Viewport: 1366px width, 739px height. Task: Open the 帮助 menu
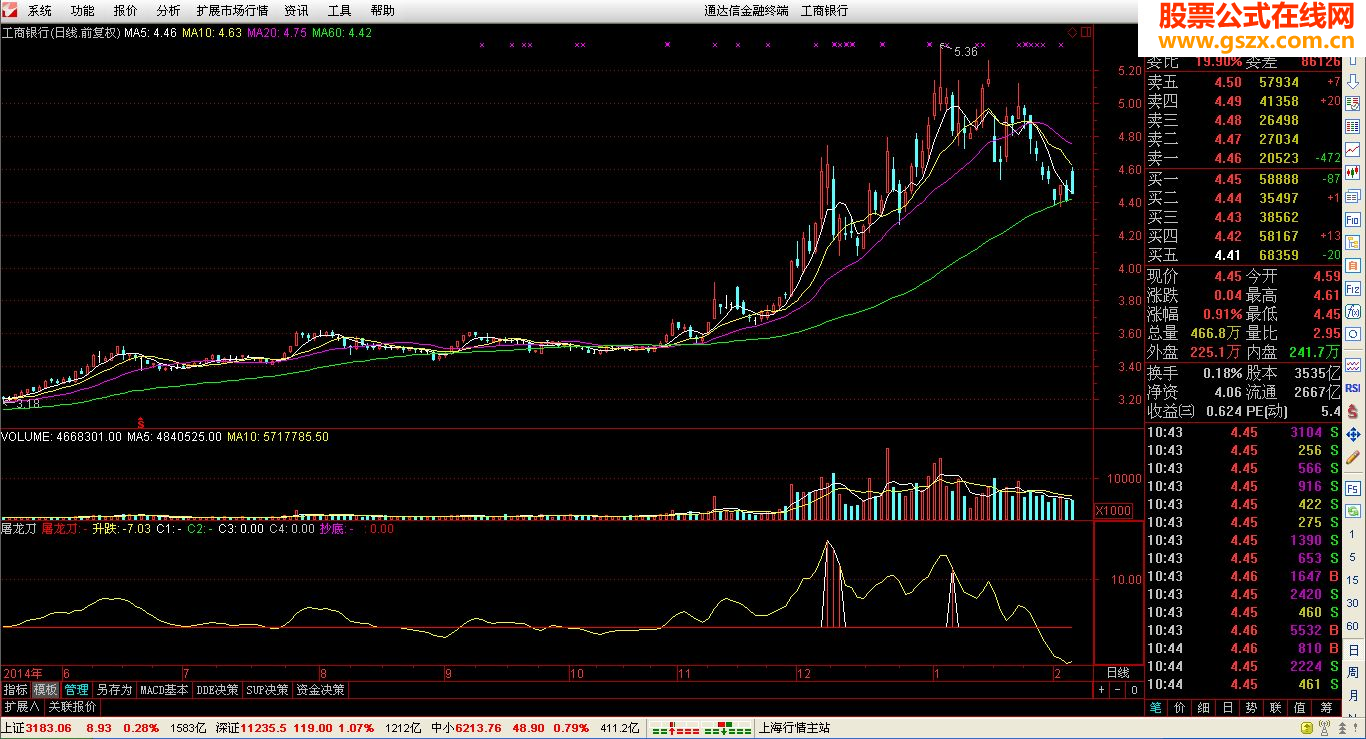382,11
